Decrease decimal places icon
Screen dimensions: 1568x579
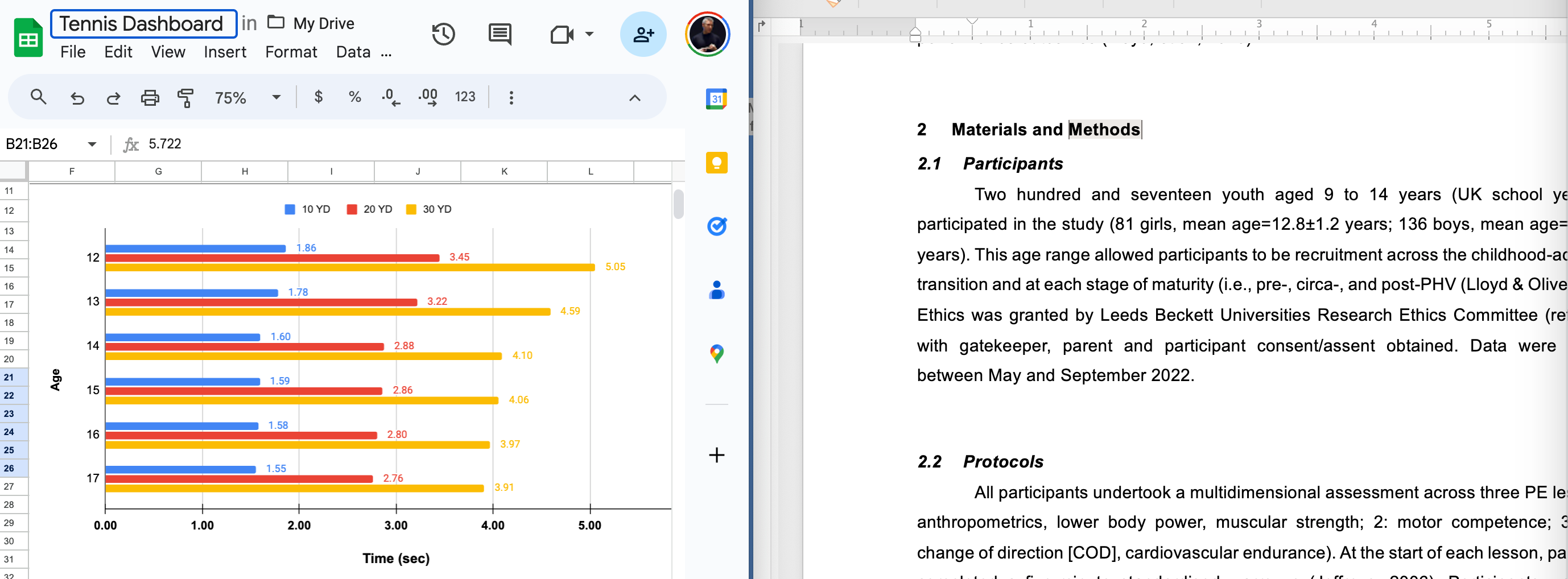point(391,97)
